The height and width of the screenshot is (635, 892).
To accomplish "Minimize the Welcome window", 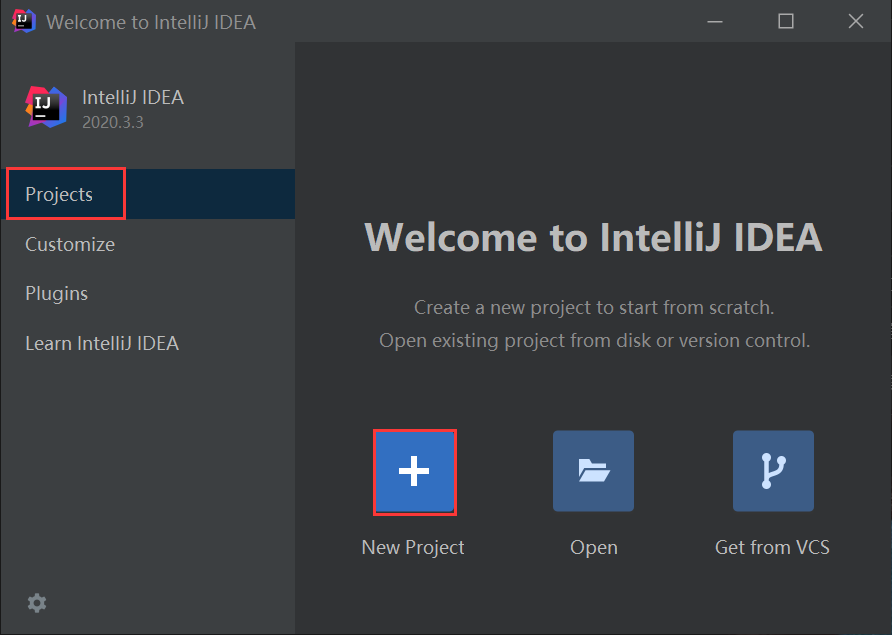I will (715, 22).
